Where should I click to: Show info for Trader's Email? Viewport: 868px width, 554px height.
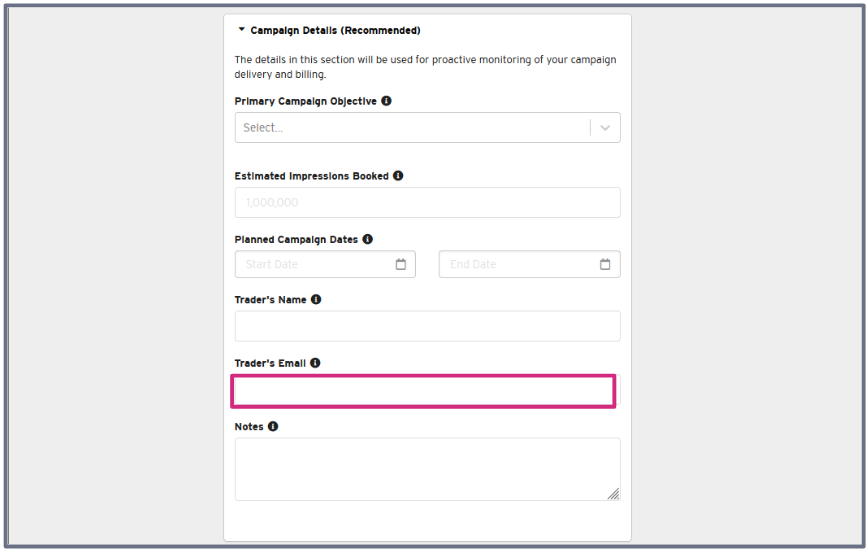pos(315,363)
